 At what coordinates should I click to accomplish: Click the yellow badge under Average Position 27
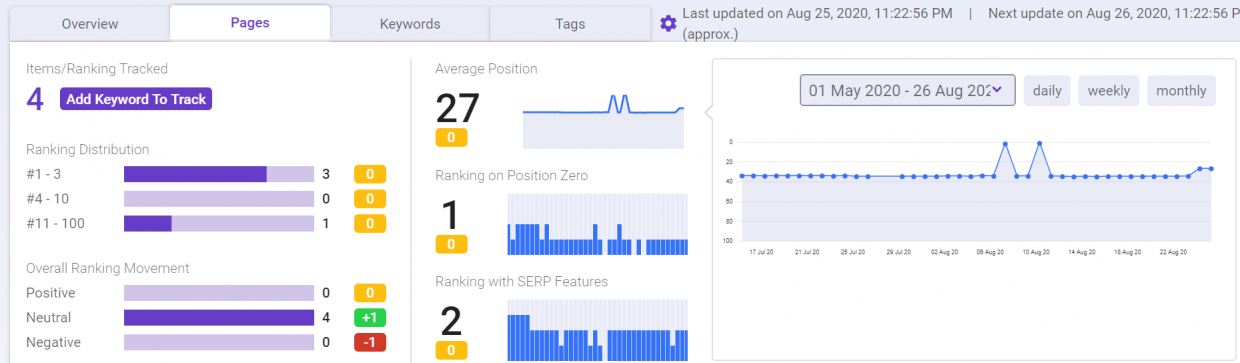451,137
